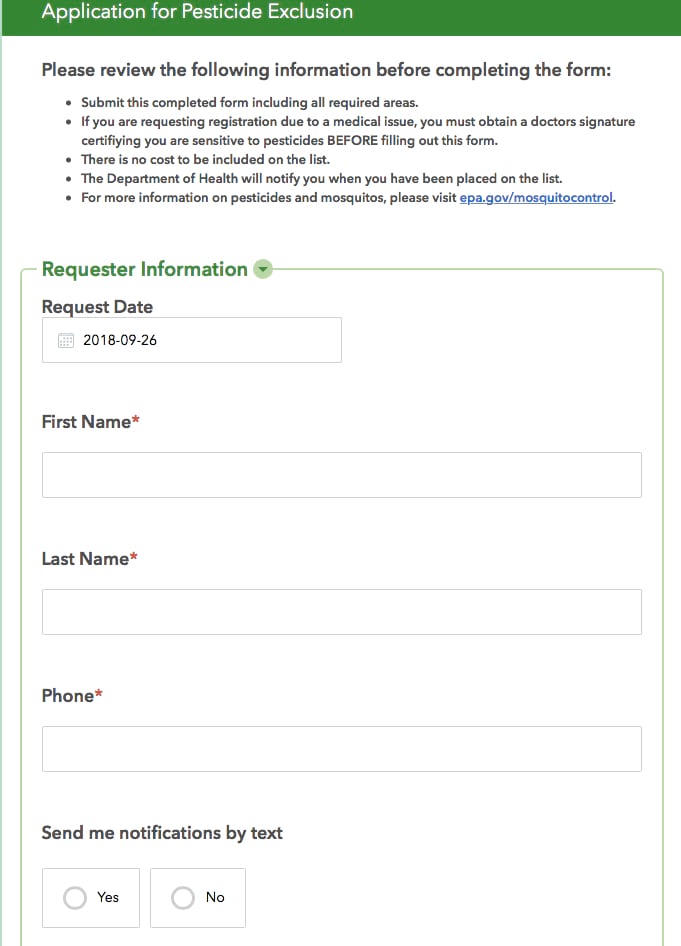Click the Request Date field showing 2018-09-26
The height and width of the screenshot is (946, 681).
[x=192, y=340]
